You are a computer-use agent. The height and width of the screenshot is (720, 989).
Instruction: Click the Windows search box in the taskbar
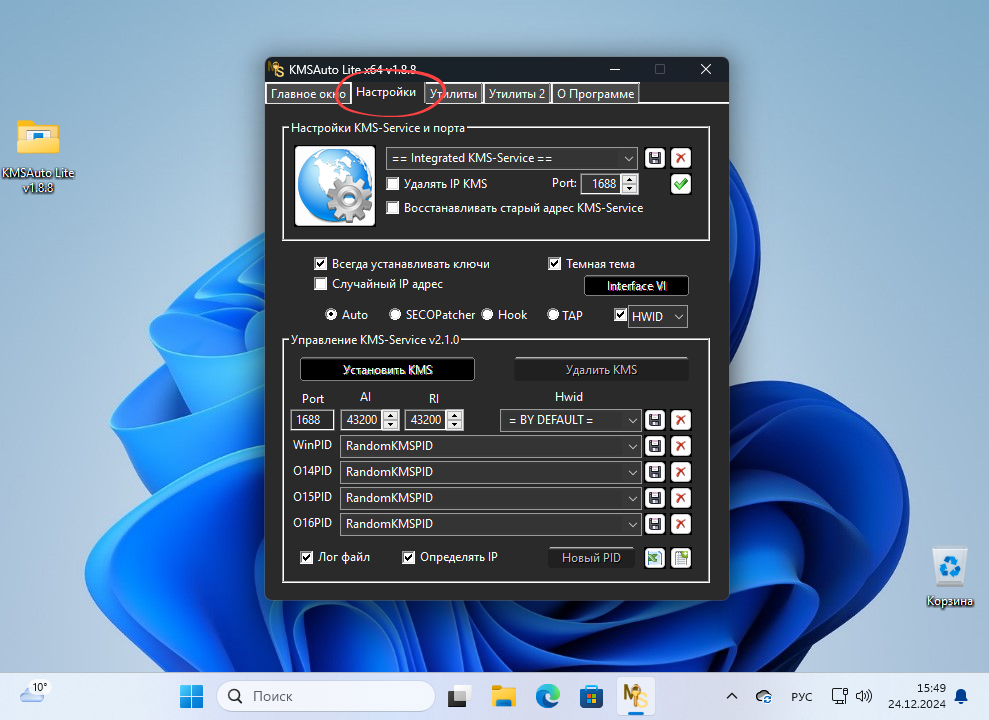coord(325,696)
